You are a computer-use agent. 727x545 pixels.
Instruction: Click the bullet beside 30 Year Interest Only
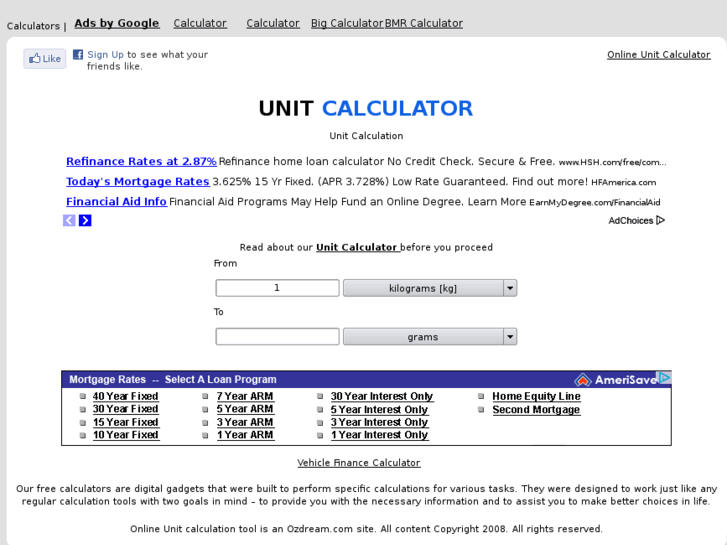320,396
